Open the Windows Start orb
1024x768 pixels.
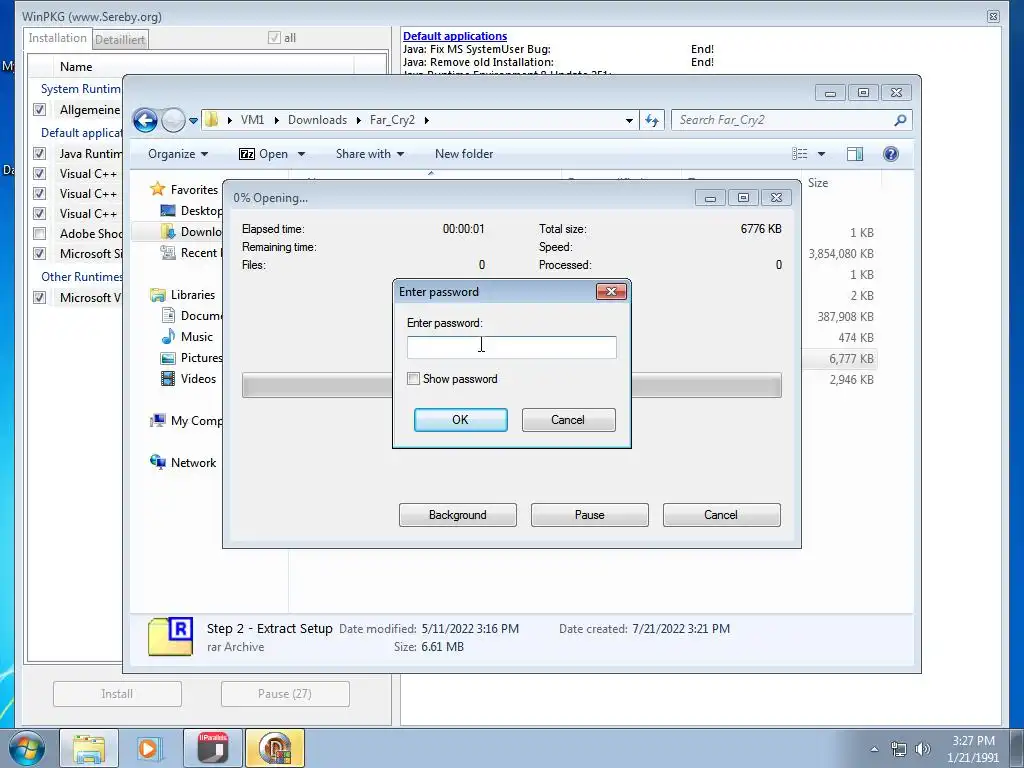27,748
